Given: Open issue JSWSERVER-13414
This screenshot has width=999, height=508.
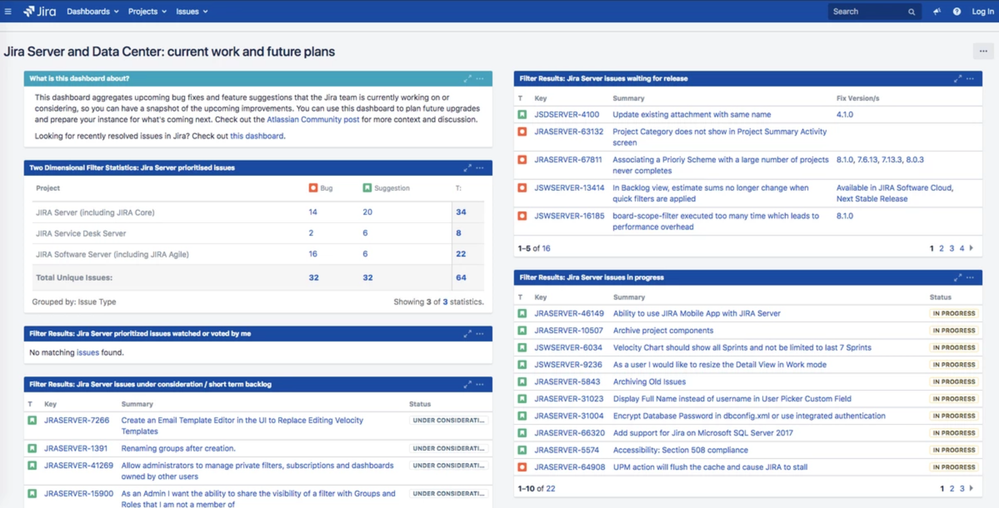Looking at the screenshot, I should [x=569, y=188].
